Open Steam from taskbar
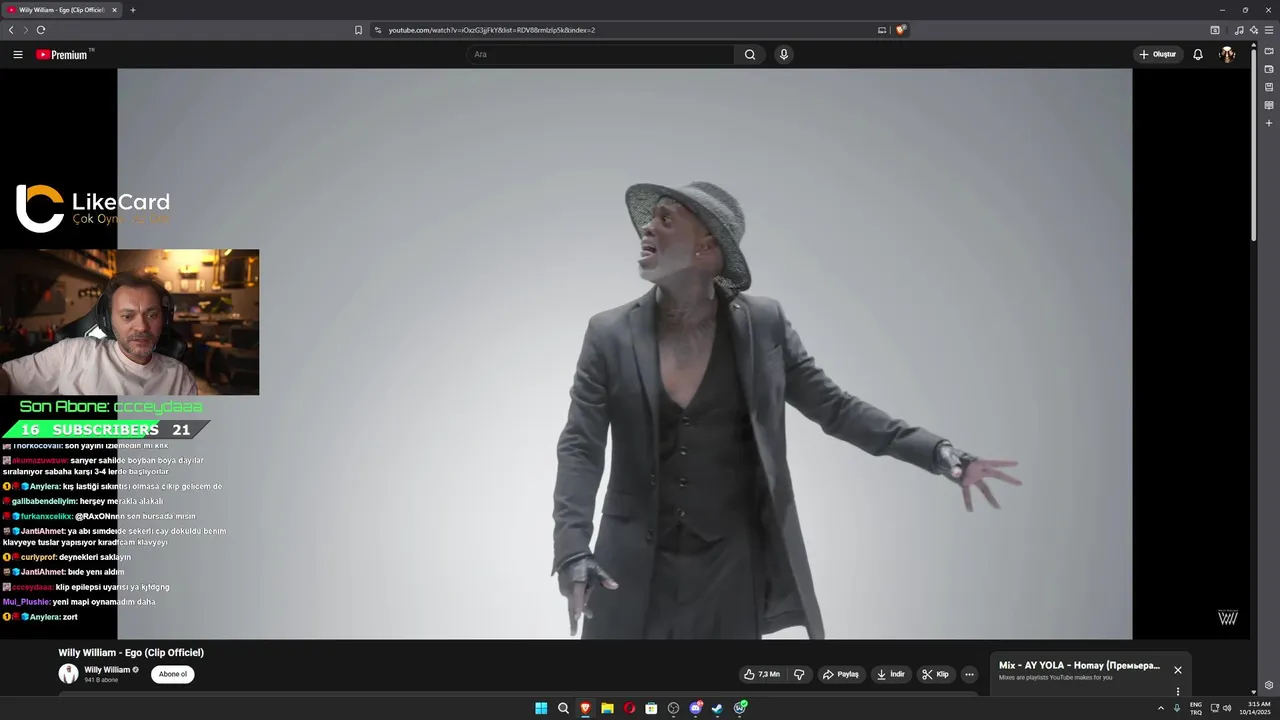 717,708
